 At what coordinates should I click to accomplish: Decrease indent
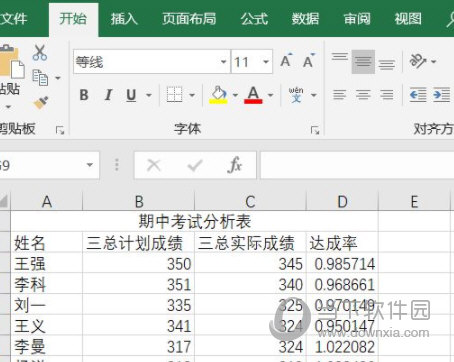(418, 95)
